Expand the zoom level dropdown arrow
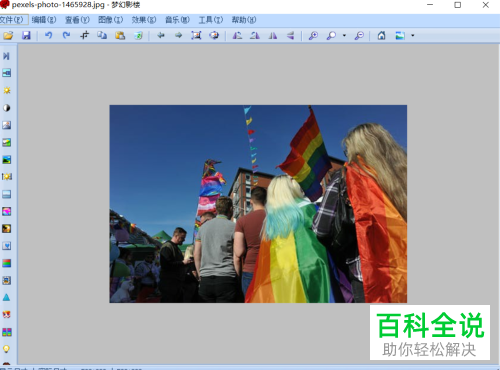500x370 pixels. [x=344, y=35]
